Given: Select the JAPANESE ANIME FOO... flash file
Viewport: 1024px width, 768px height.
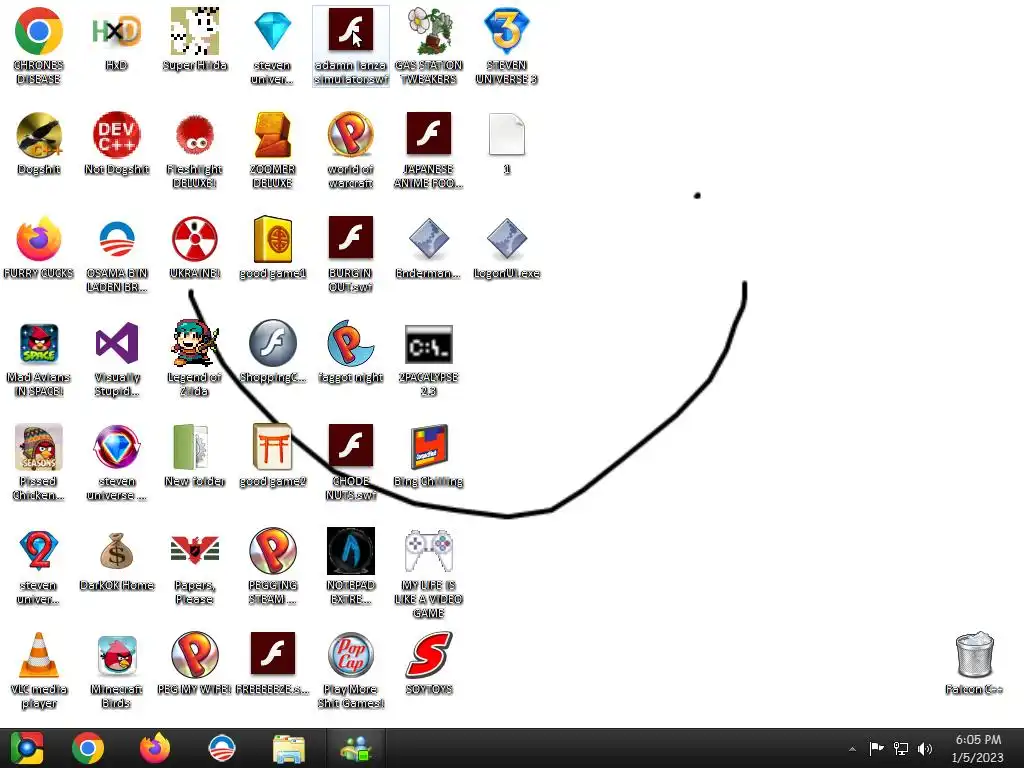Looking at the screenshot, I should [x=428, y=134].
